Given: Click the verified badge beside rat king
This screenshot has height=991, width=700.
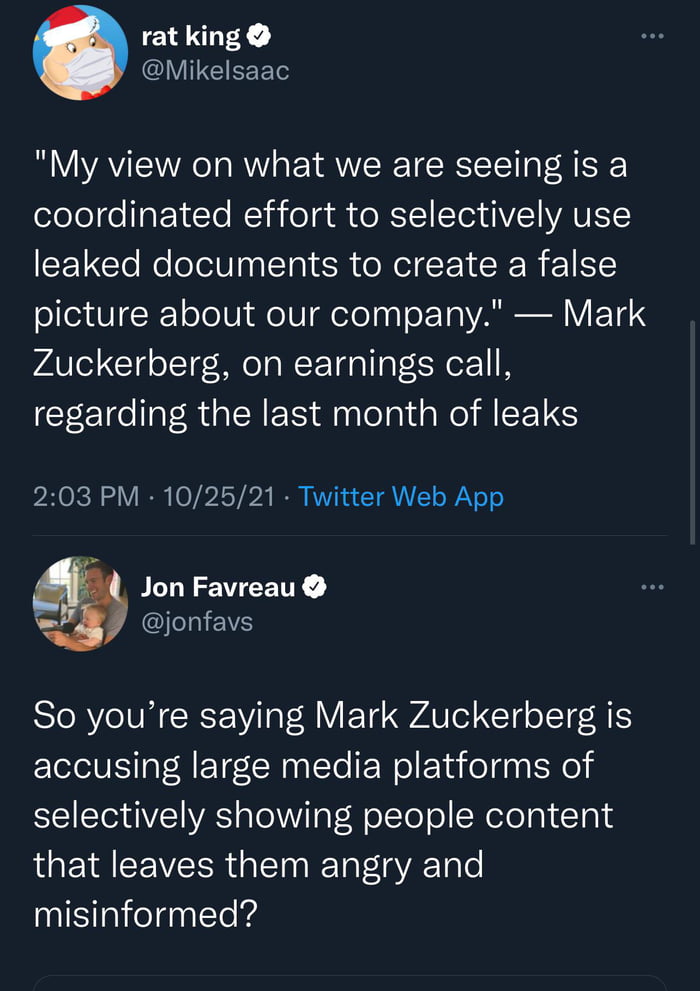Looking at the screenshot, I should (x=259, y=37).
